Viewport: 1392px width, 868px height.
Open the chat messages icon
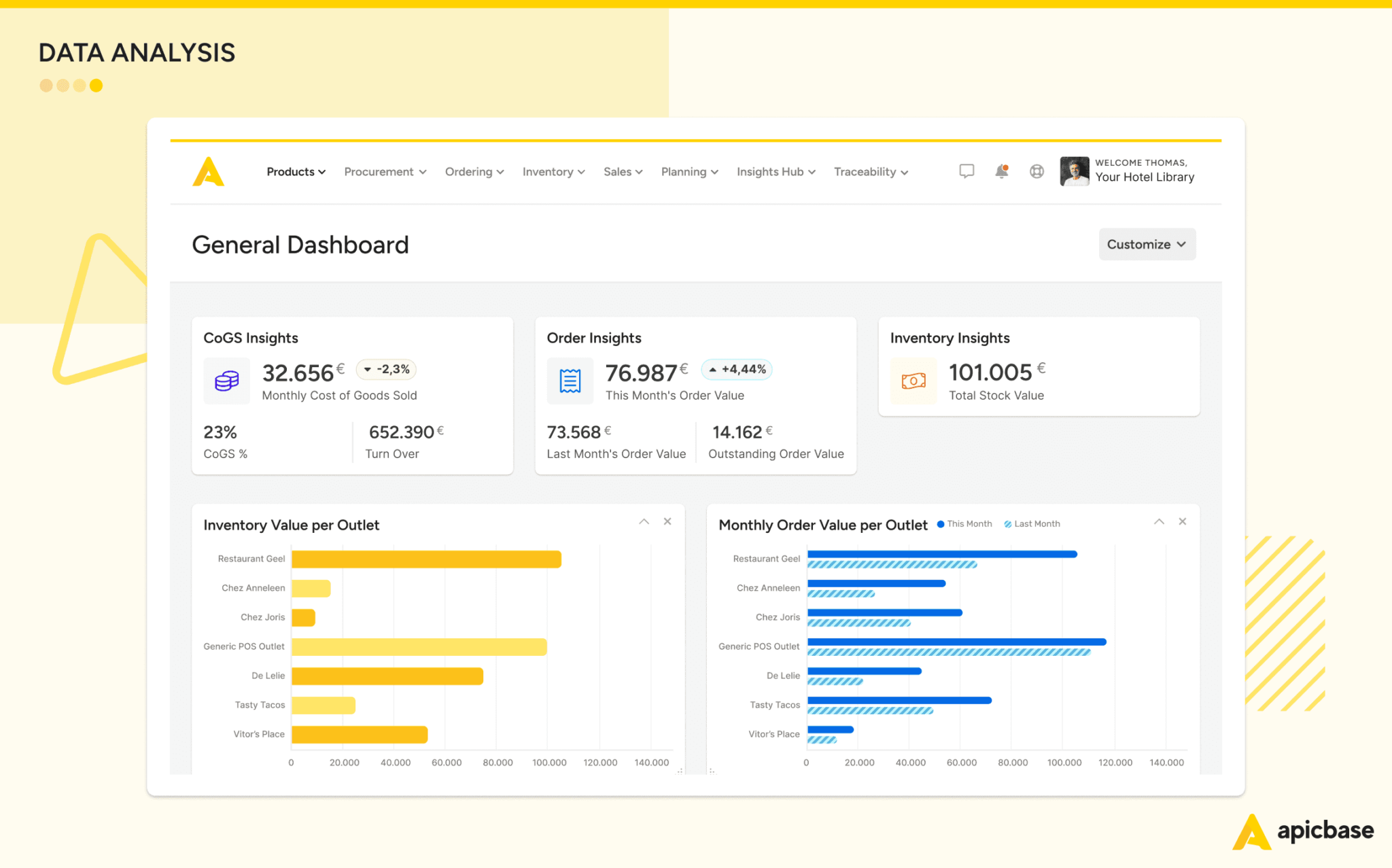tap(966, 171)
